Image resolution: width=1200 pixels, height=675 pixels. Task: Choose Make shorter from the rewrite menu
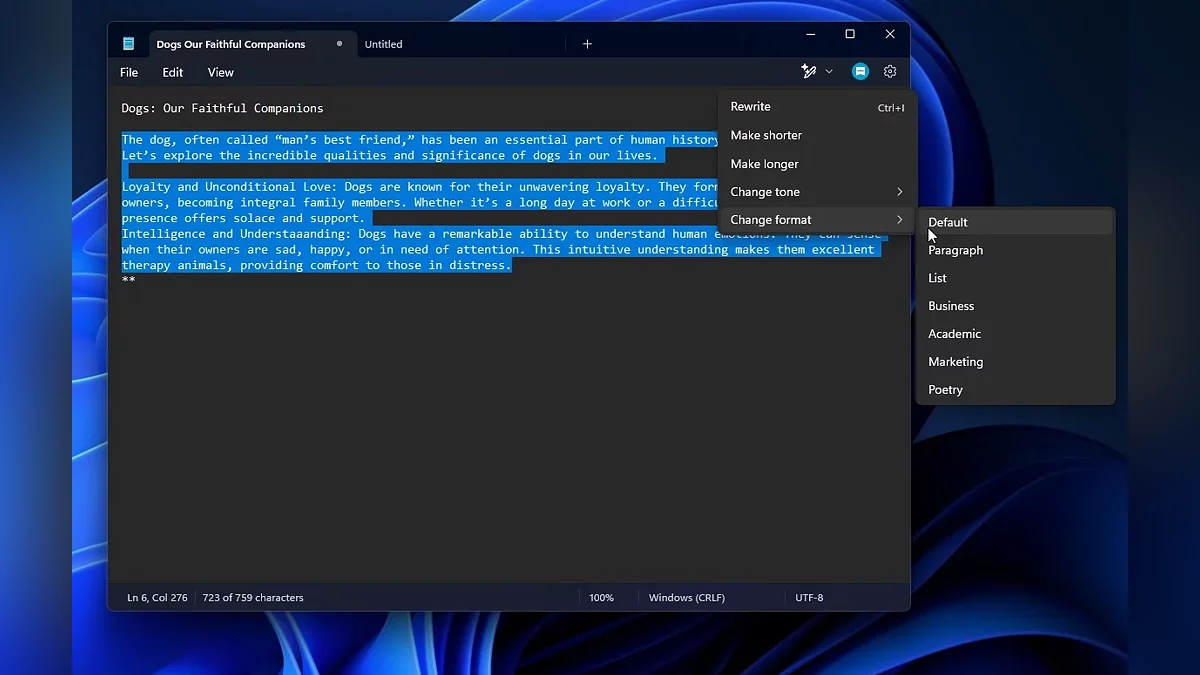click(766, 135)
